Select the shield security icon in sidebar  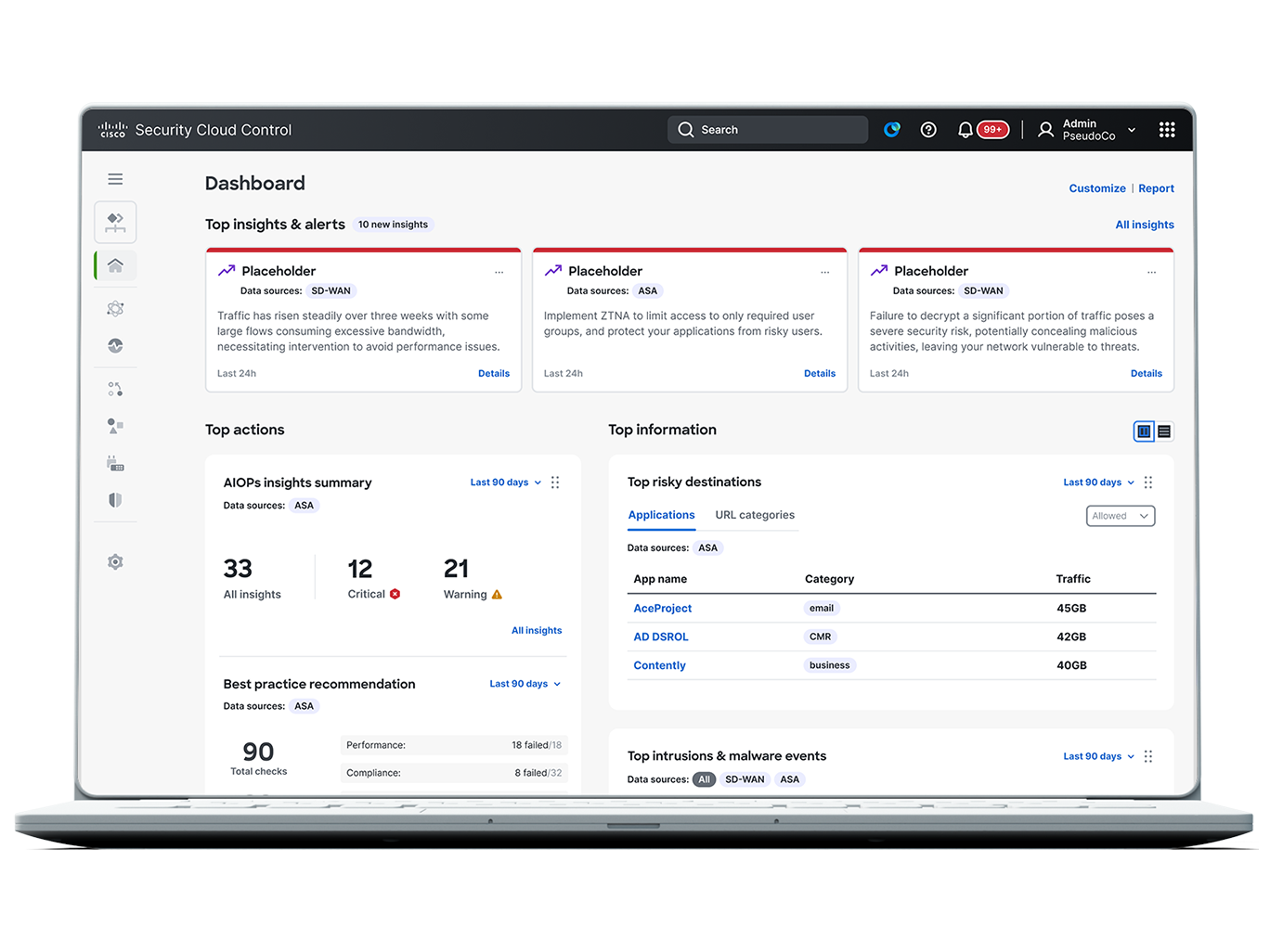(115, 500)
